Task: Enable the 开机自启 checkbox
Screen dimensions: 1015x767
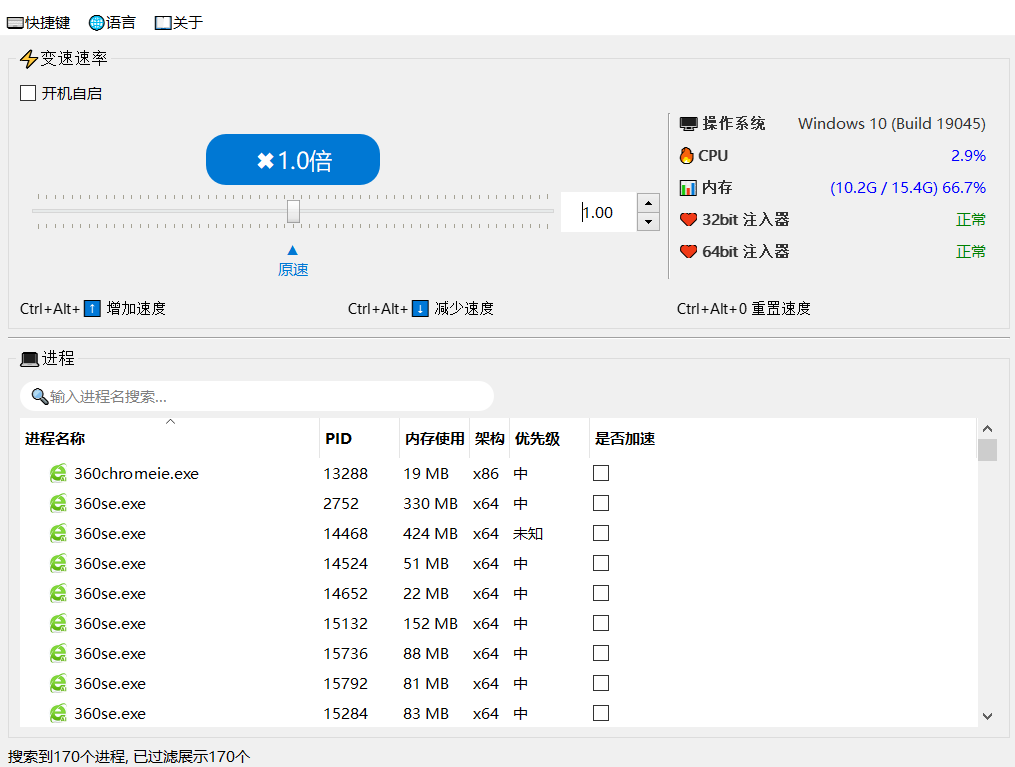Action: (27, 92)
